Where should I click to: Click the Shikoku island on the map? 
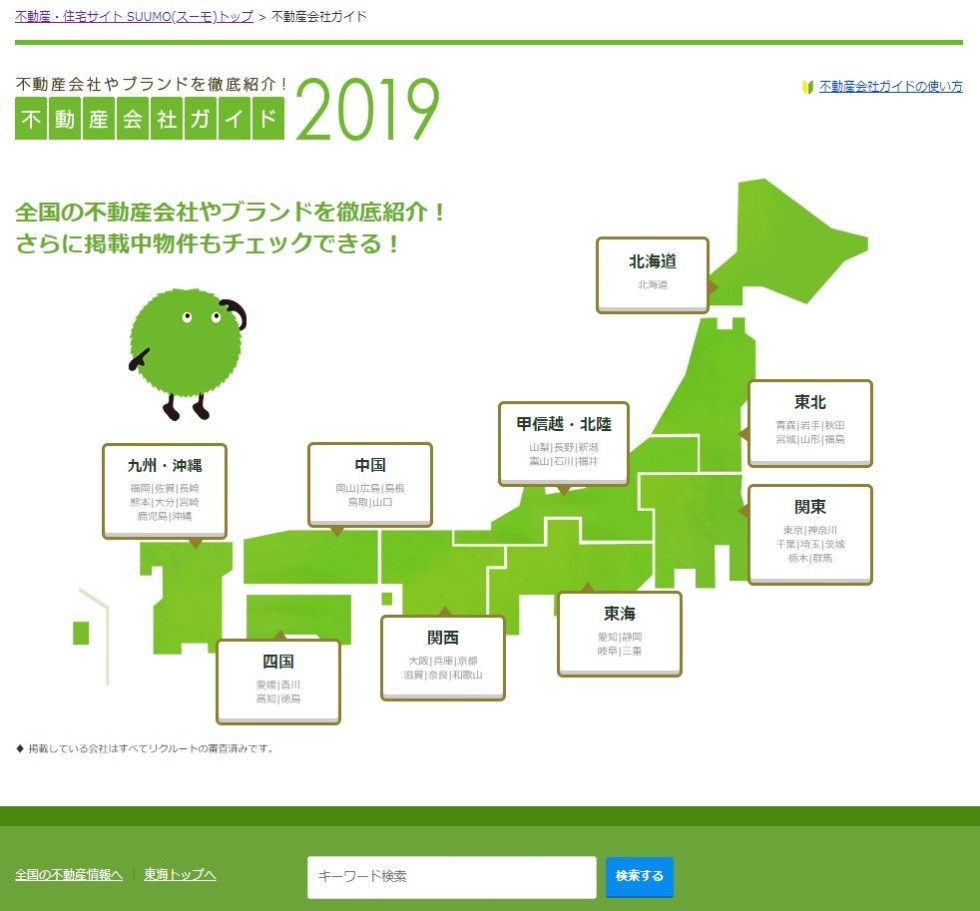click(298, 614)
